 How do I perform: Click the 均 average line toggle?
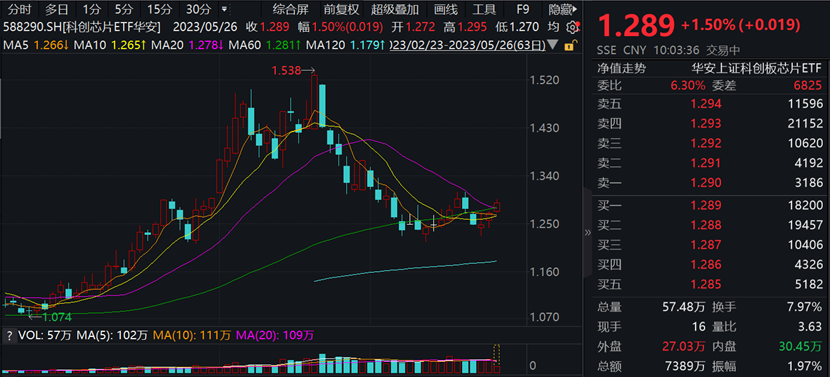pyautogui.click(x=553, y=27)
